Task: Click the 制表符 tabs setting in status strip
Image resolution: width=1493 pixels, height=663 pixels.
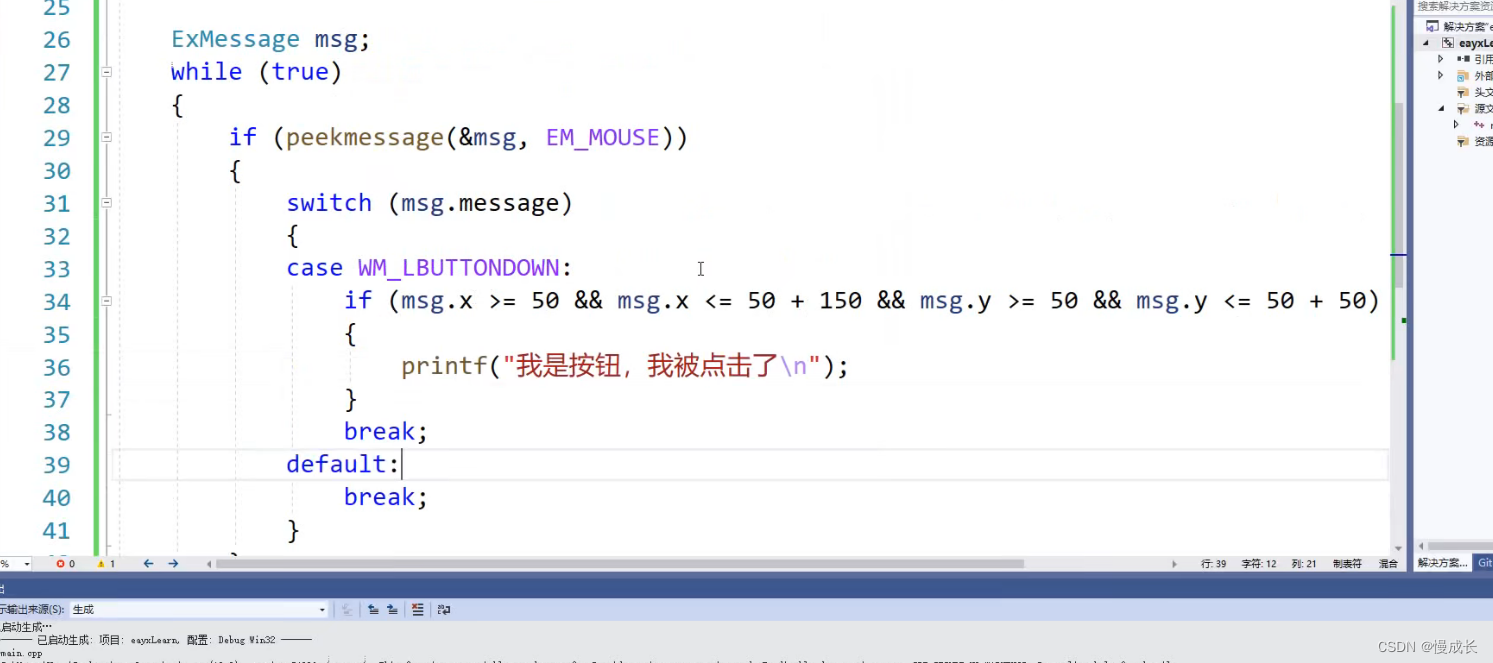Action: pos(1347,564)
